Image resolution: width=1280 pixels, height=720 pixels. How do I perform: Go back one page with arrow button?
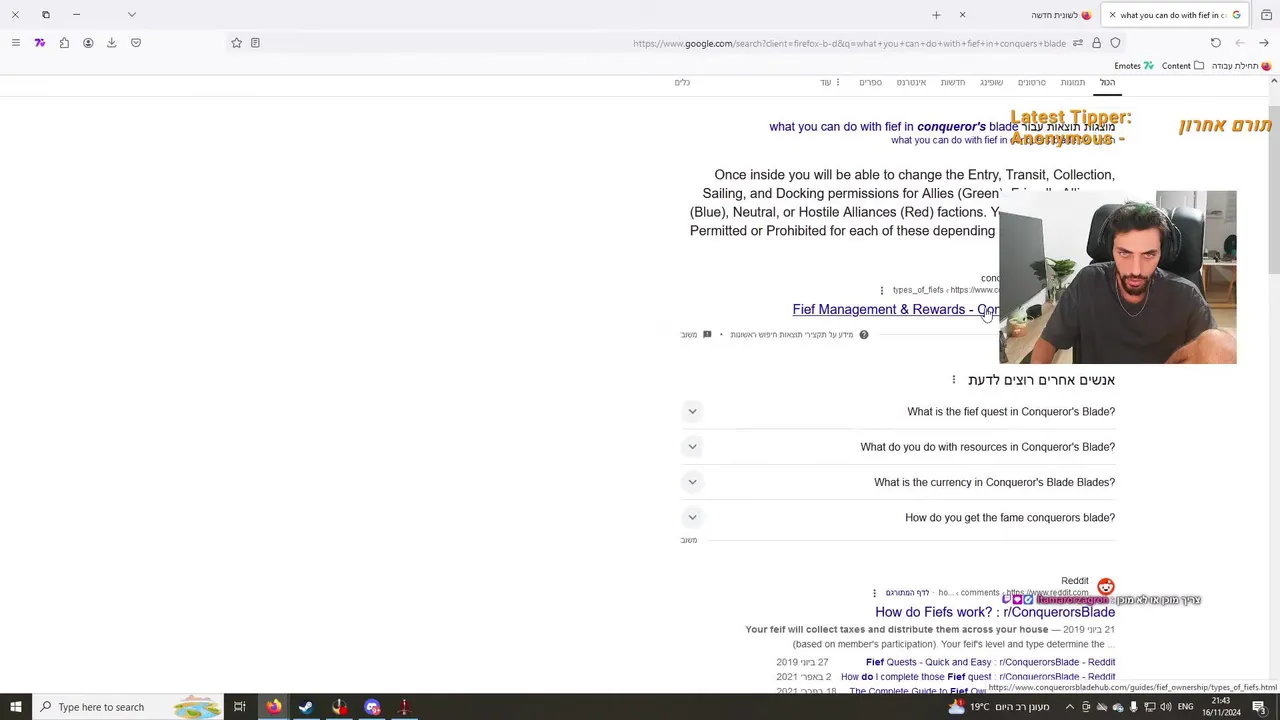pos(1264,43)
